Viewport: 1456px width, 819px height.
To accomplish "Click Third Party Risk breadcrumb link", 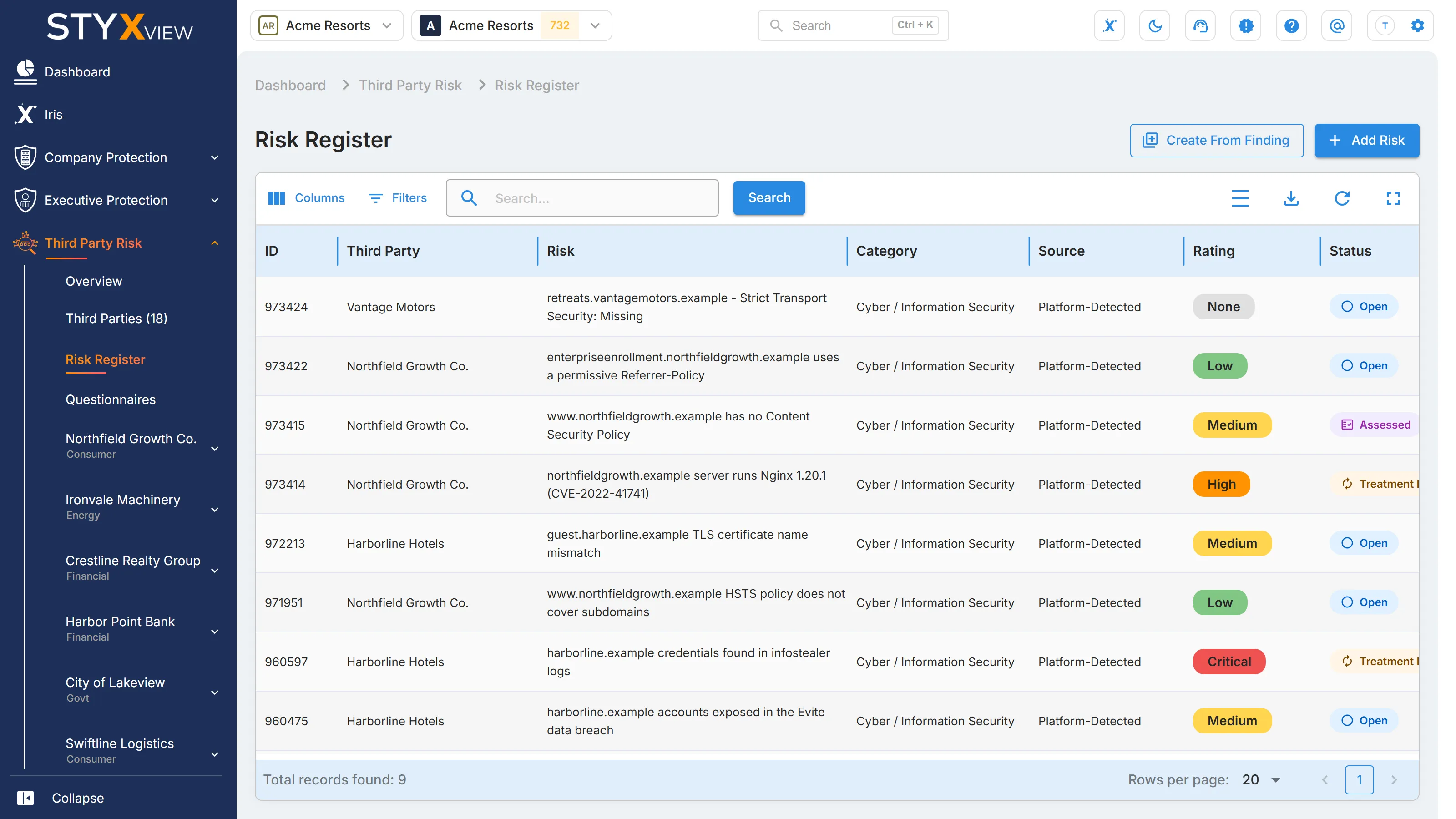I will (x=410, y=85).
